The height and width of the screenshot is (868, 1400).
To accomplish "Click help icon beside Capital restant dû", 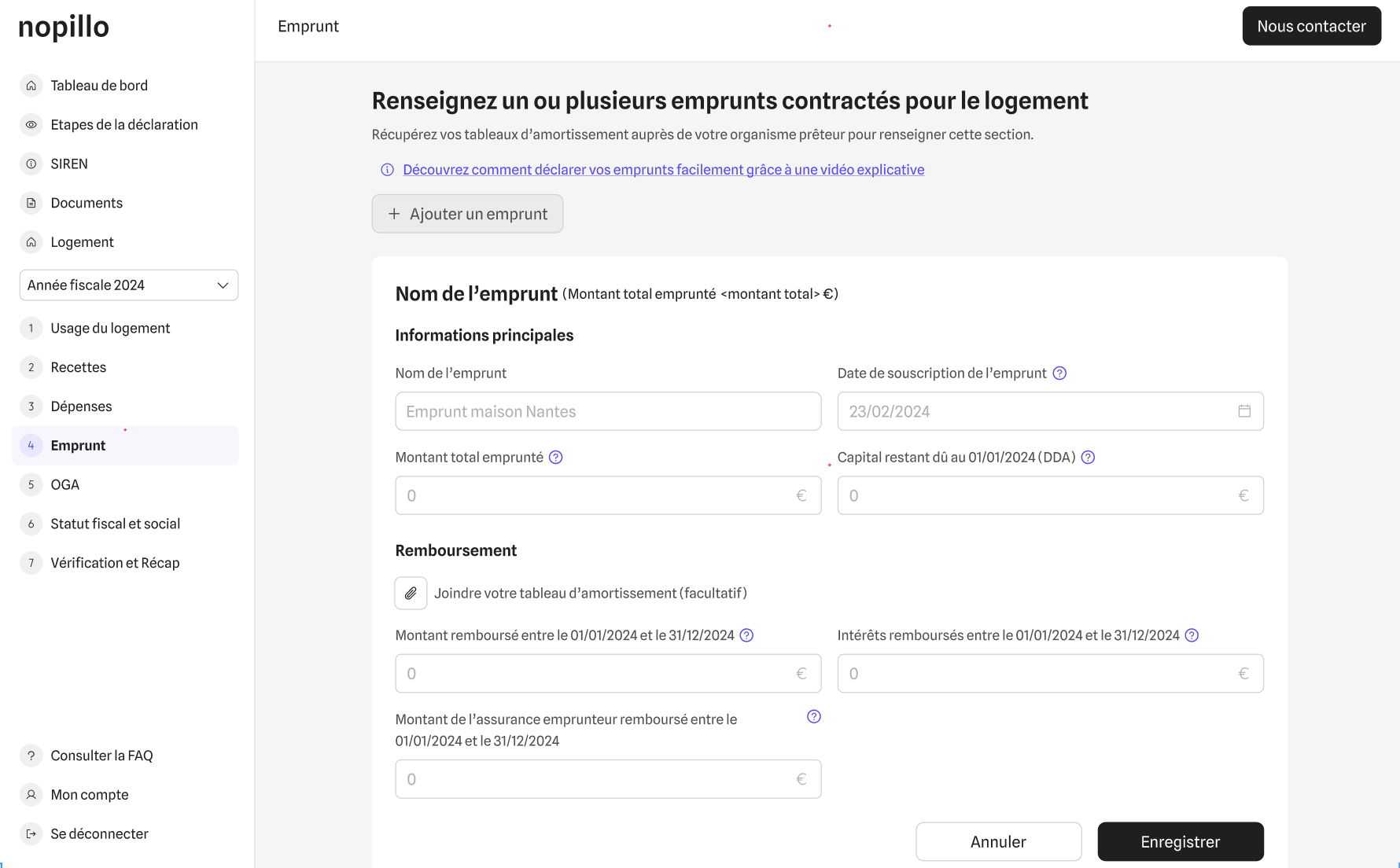I will (x=1088, y=458).
